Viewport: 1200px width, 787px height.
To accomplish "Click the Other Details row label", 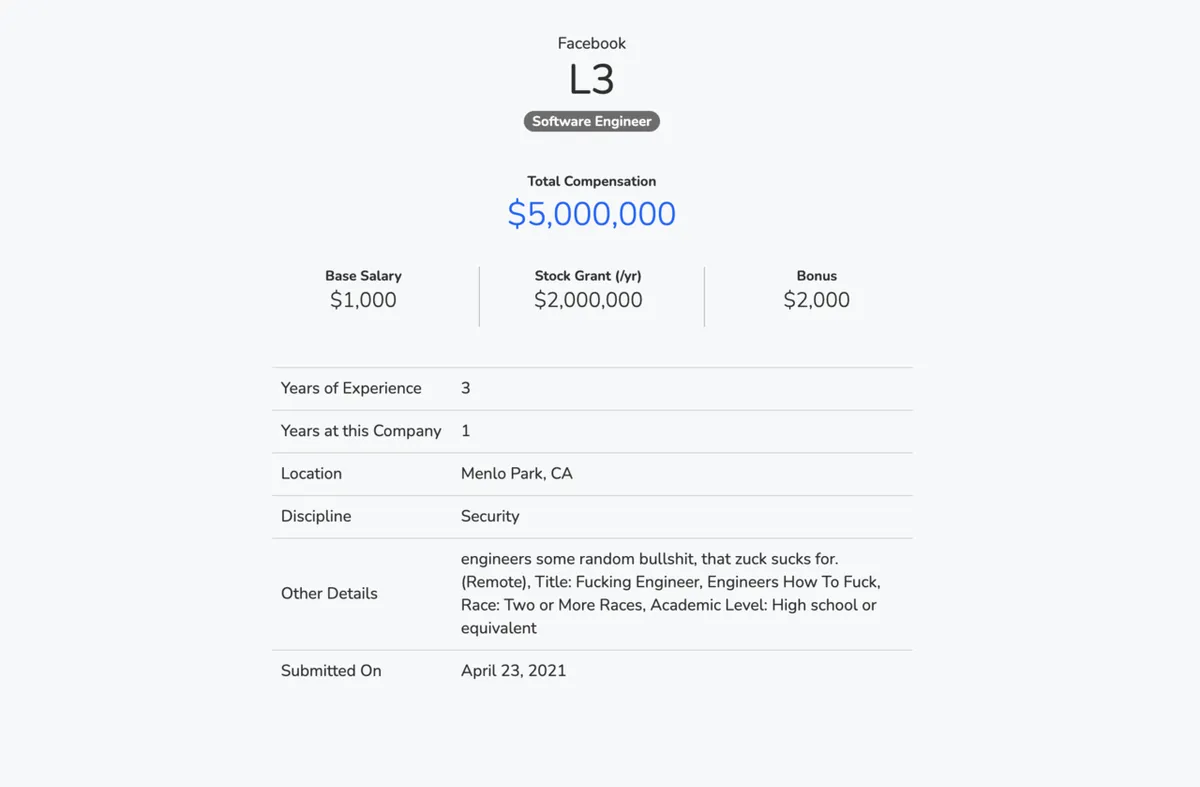I will [x=329, y=593].
